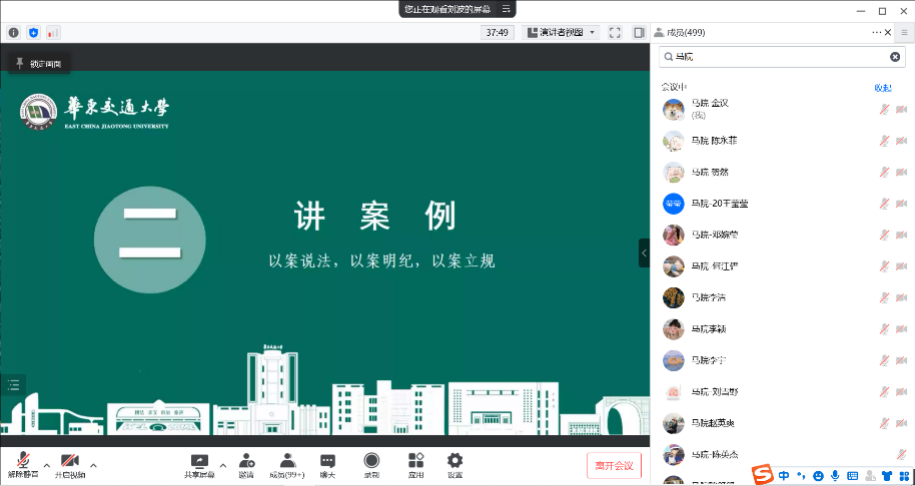The width and height of the screenshot is (915, 486).
Task: Clear the member search field text
Action: point(895,57)
